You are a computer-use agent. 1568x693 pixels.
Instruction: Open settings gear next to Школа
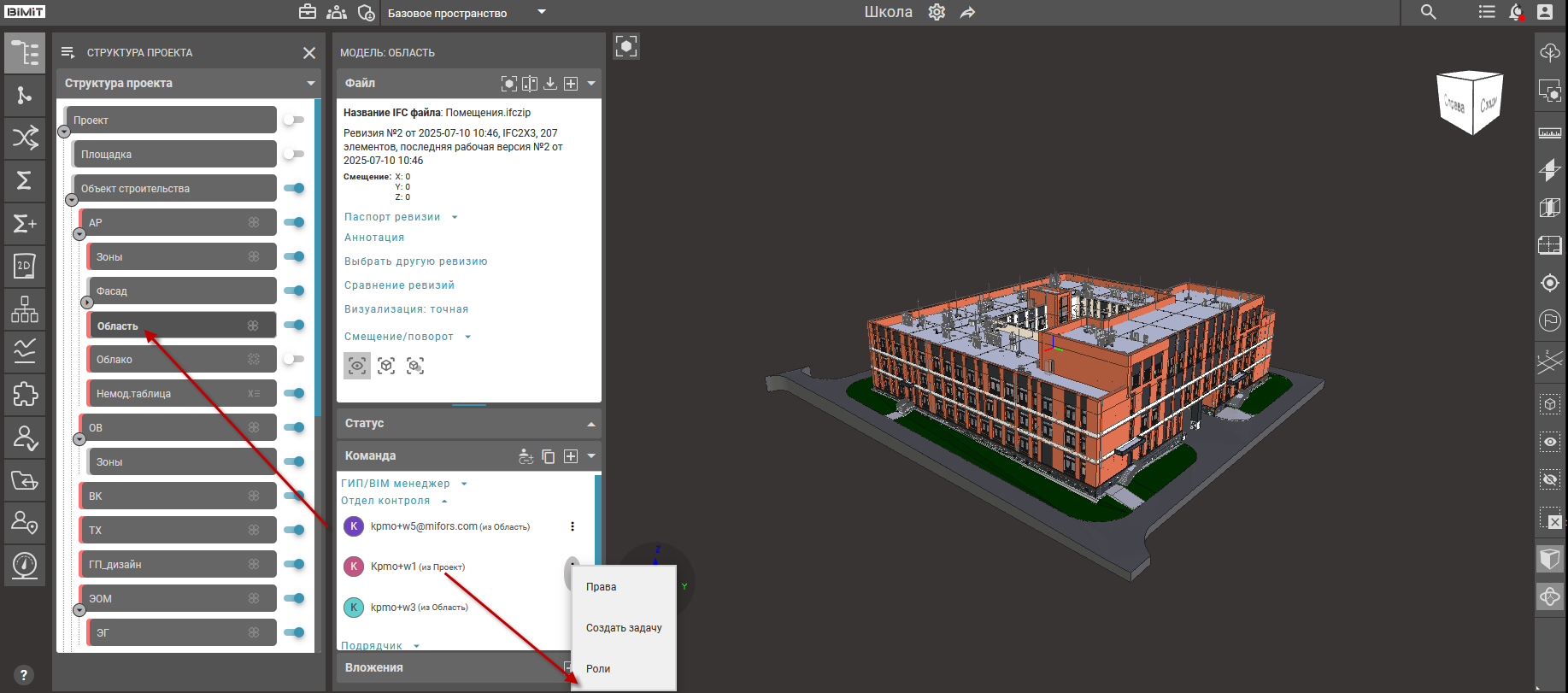tap(937, 12)
